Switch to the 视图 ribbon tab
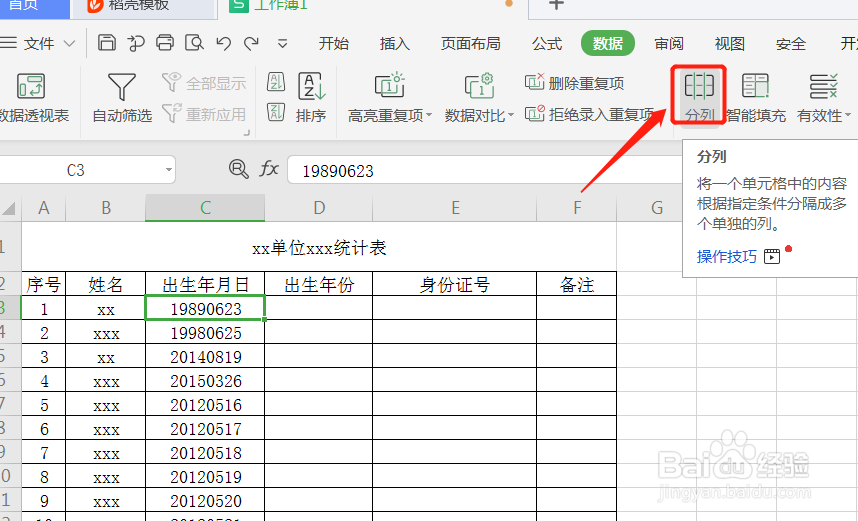The image size is (858, 521). pos(729,43)
